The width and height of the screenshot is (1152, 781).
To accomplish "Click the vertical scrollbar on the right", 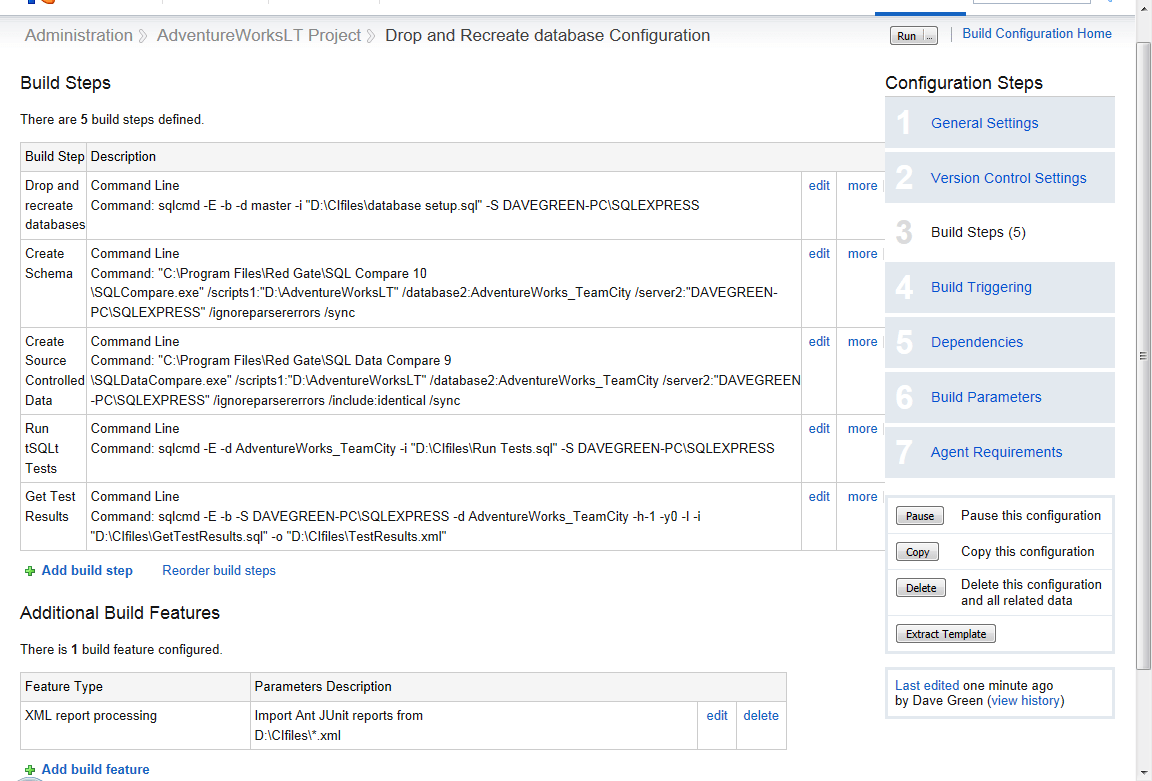I will [1143, 355].
